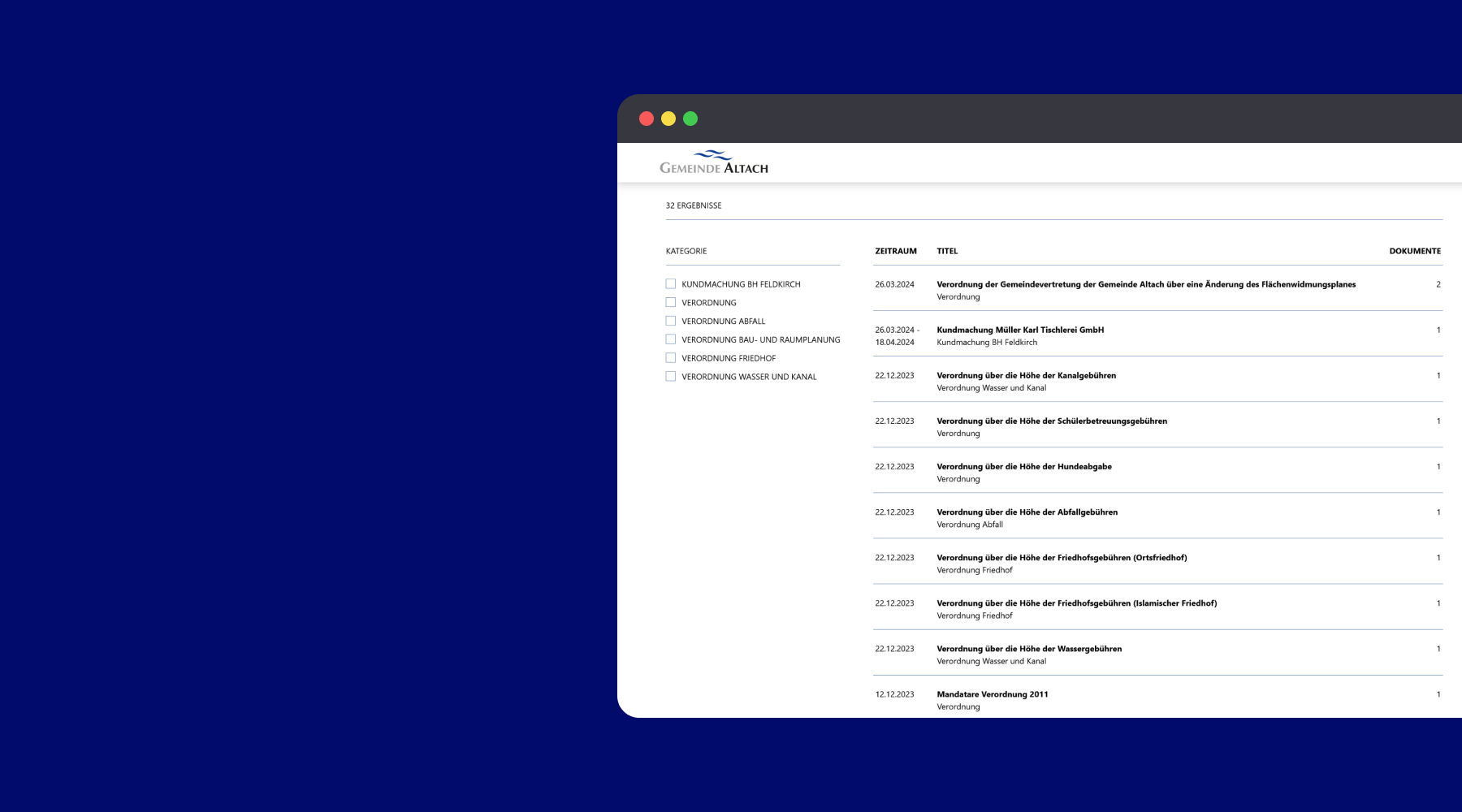
Task: Open the Wassergebühren Verordnung
Action: [1029, 649]
